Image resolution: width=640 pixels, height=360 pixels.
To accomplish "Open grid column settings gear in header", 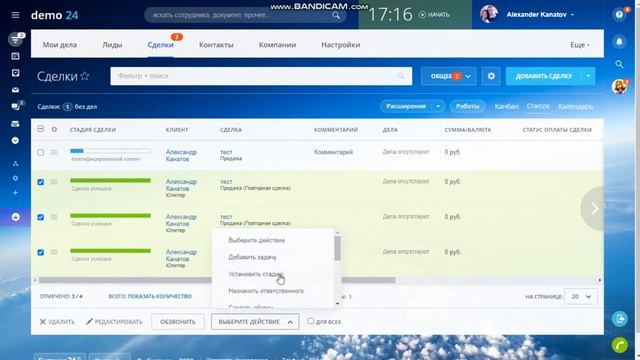I will tap(54, 129).
